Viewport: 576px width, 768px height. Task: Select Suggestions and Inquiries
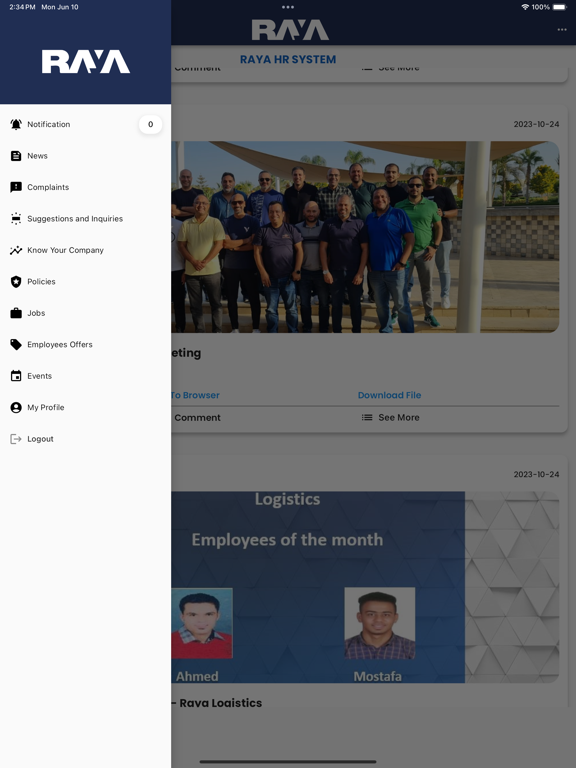85,218
